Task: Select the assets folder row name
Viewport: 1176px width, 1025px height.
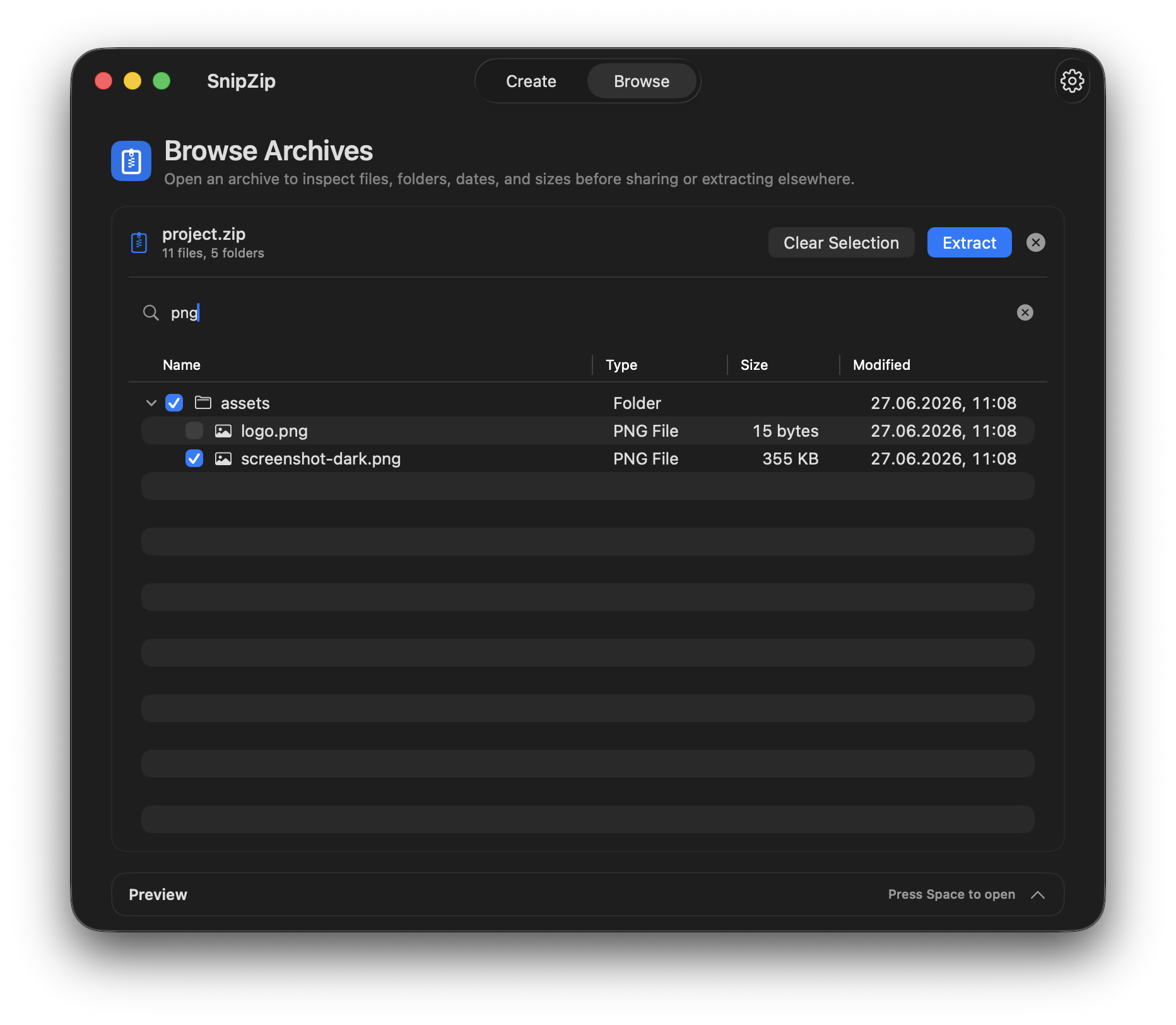Action: (x=245, y=403)
